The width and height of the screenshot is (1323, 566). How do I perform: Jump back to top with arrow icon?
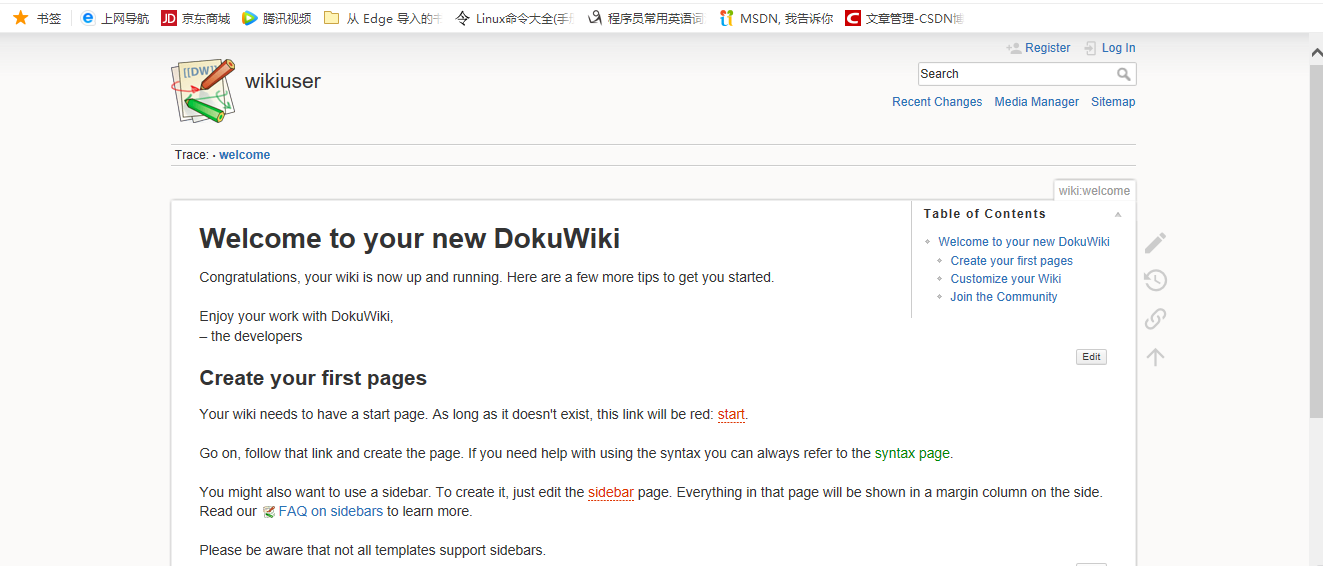tap(1156, 357)
